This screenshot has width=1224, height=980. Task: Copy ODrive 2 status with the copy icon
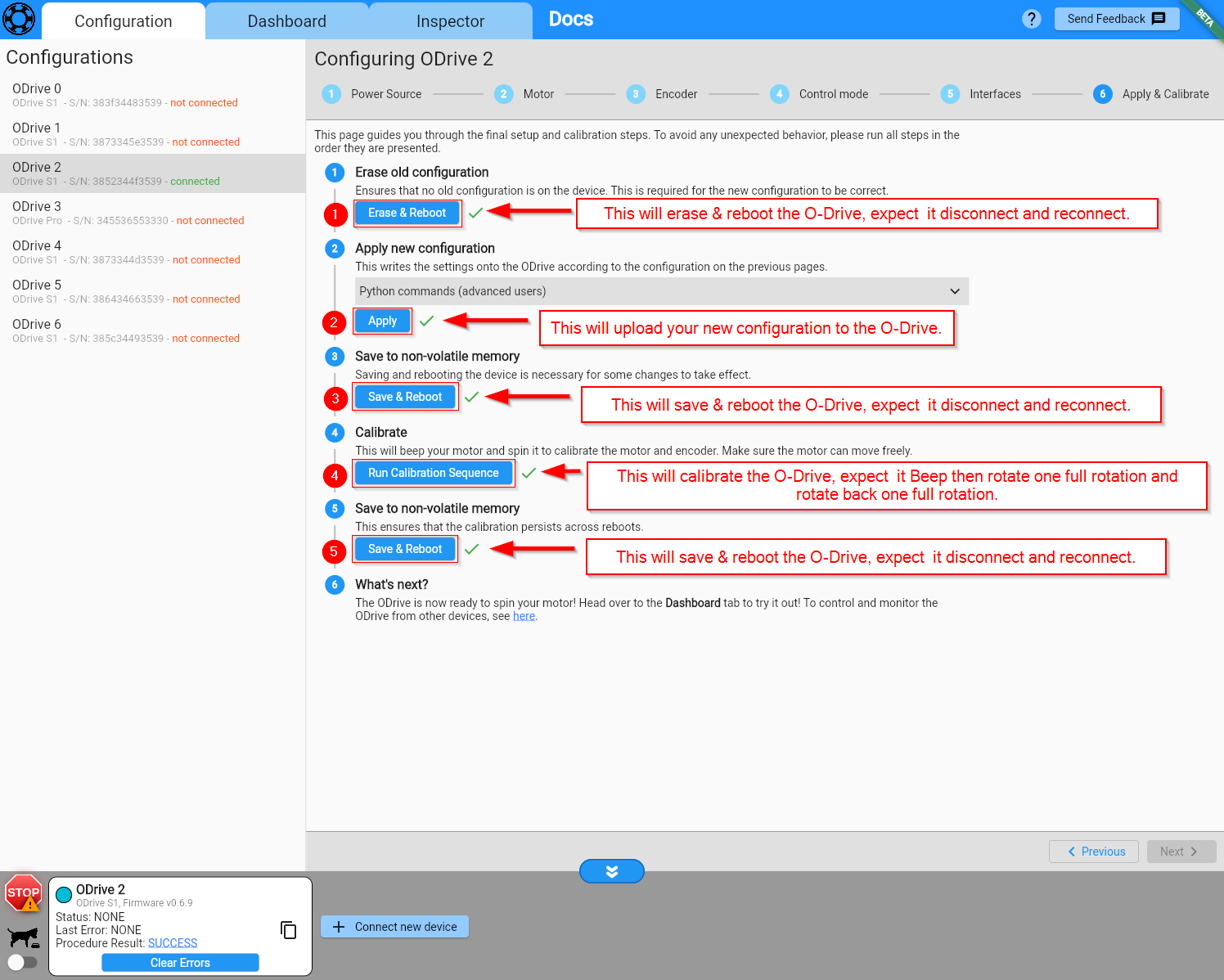288,930
